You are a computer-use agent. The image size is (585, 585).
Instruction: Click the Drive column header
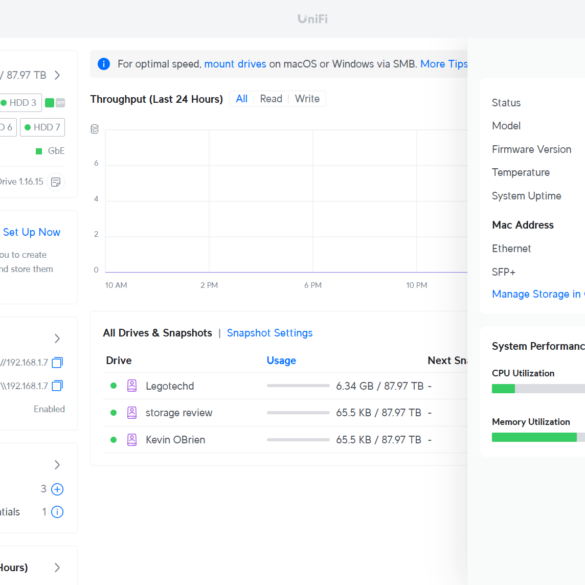click(x=119, y=360)
